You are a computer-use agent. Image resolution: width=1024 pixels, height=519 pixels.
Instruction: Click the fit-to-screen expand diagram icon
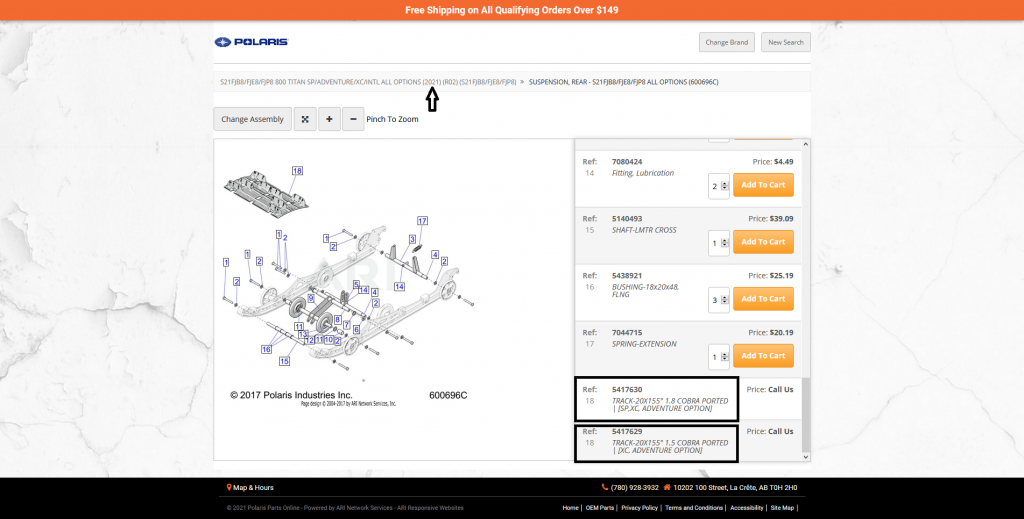305,119
